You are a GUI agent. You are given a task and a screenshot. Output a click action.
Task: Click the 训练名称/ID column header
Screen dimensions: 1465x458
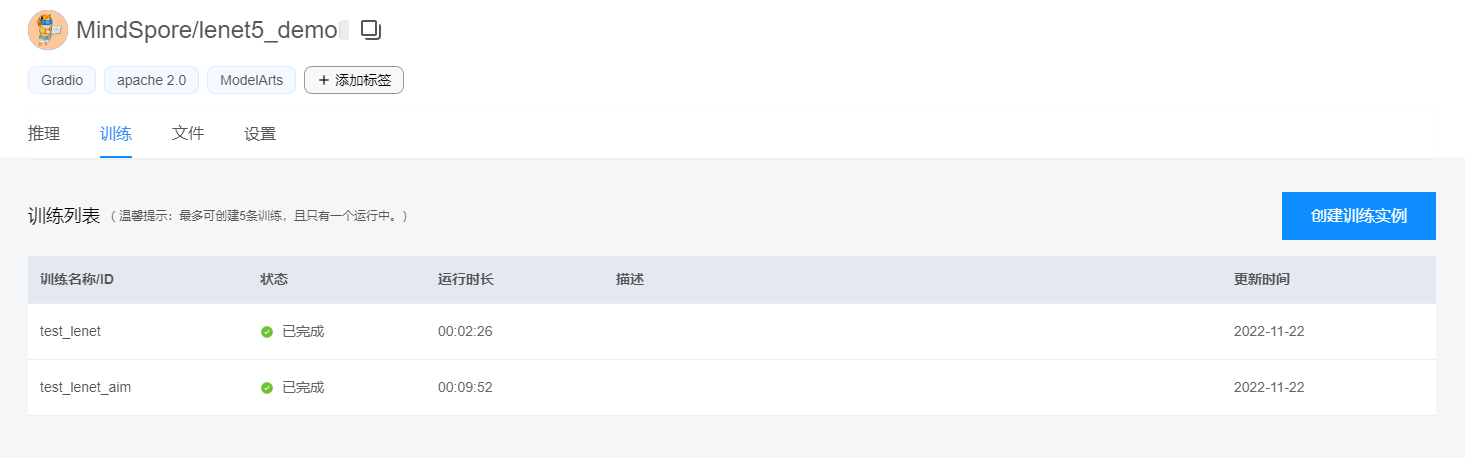76,280
